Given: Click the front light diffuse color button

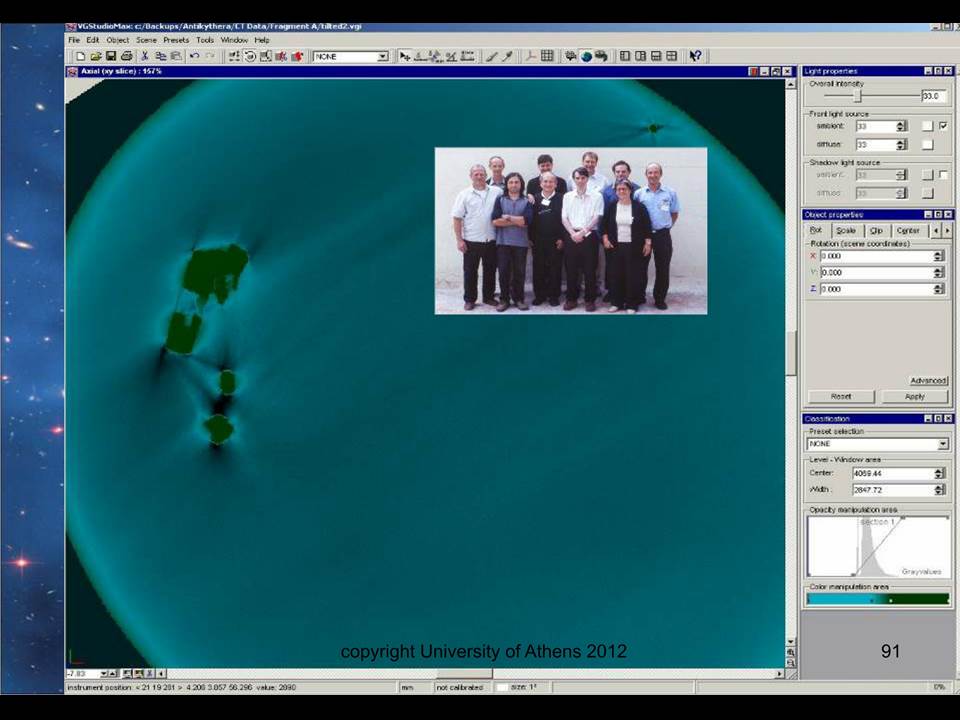Looking at the screenshot, I should pos(928,144).
